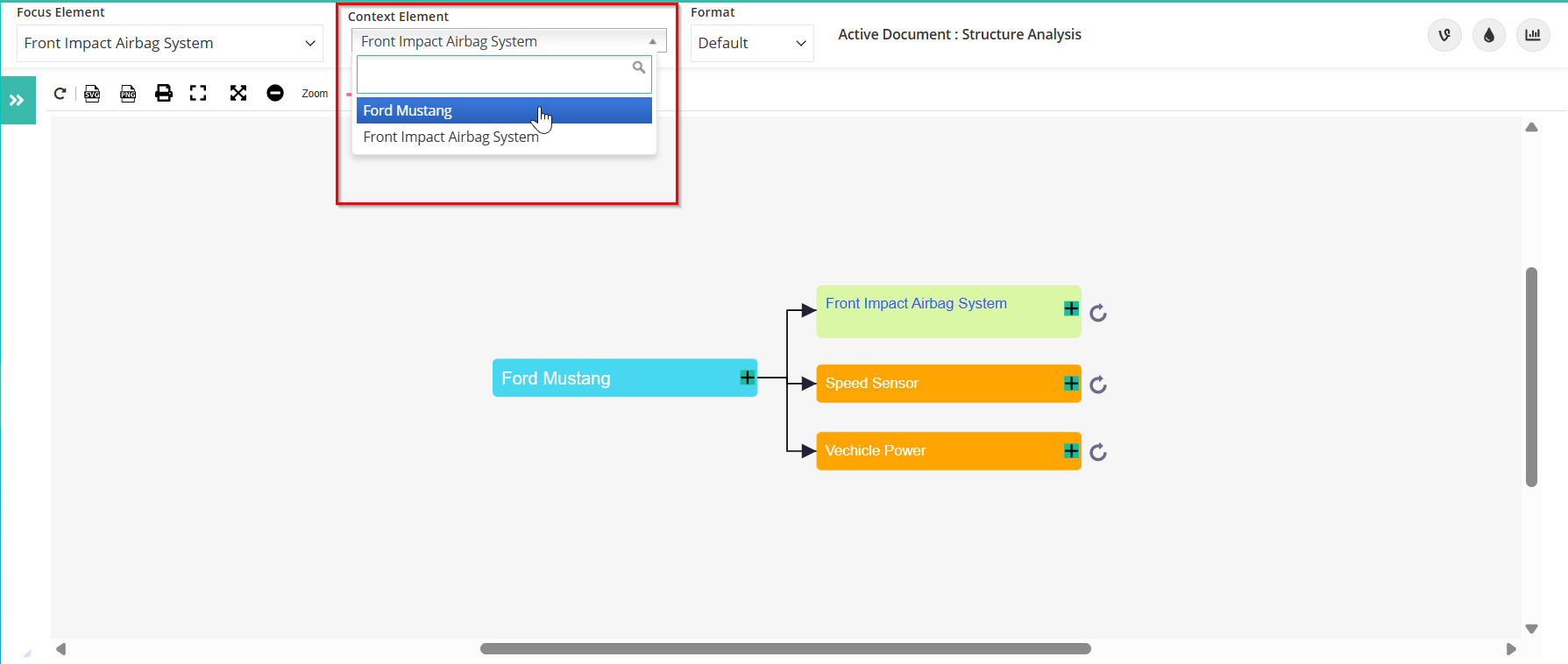
Task: Expand Front Impact Airbag System plus icon
Action: pyautogui.click(x=1071, y=308)
